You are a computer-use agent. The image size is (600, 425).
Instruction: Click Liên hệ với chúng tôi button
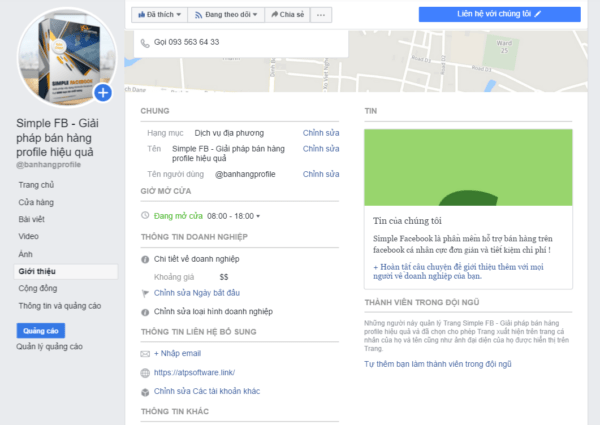coord(499,14)
